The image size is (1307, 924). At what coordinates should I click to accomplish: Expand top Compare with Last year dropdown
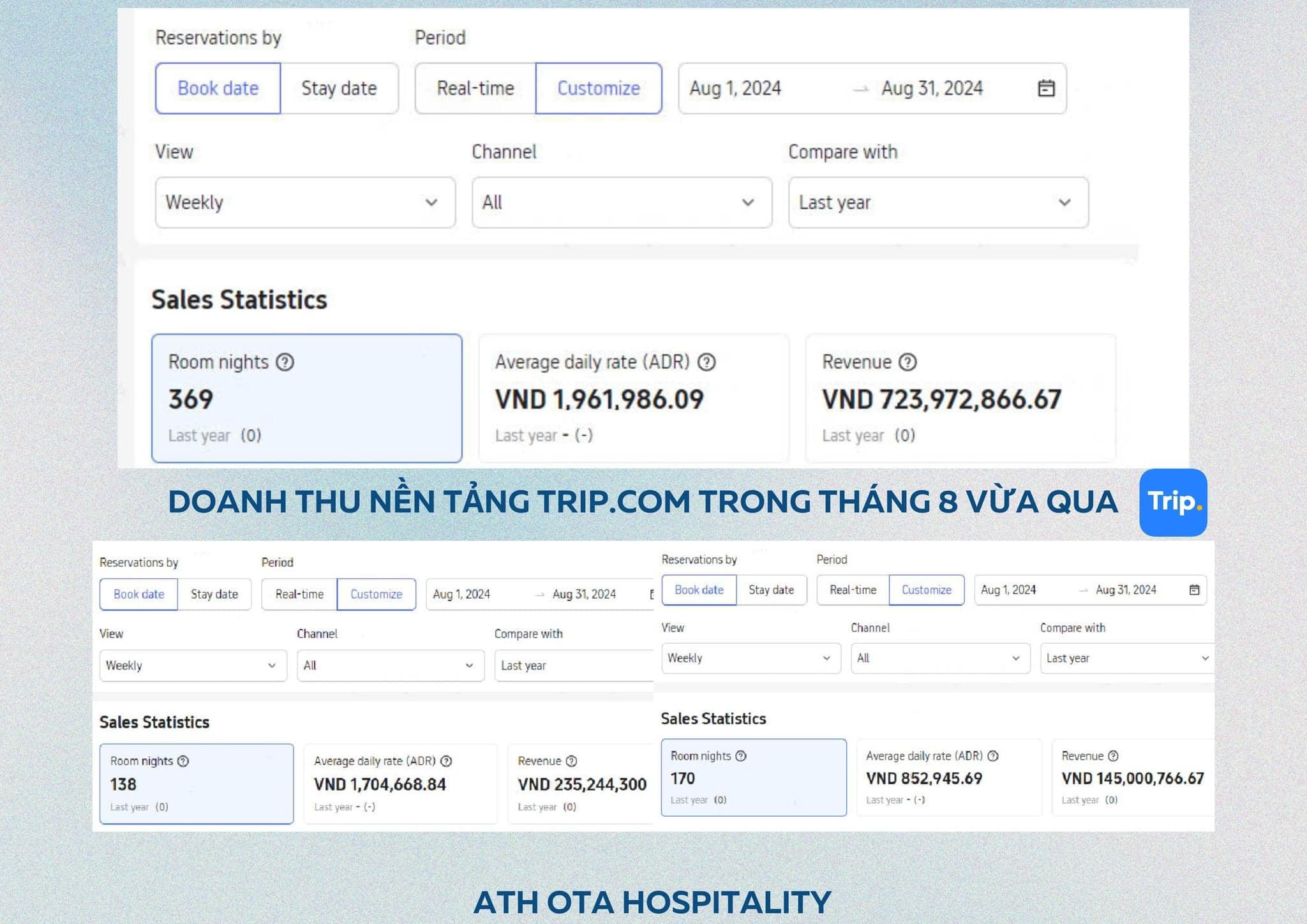click(x=938, y=202)
